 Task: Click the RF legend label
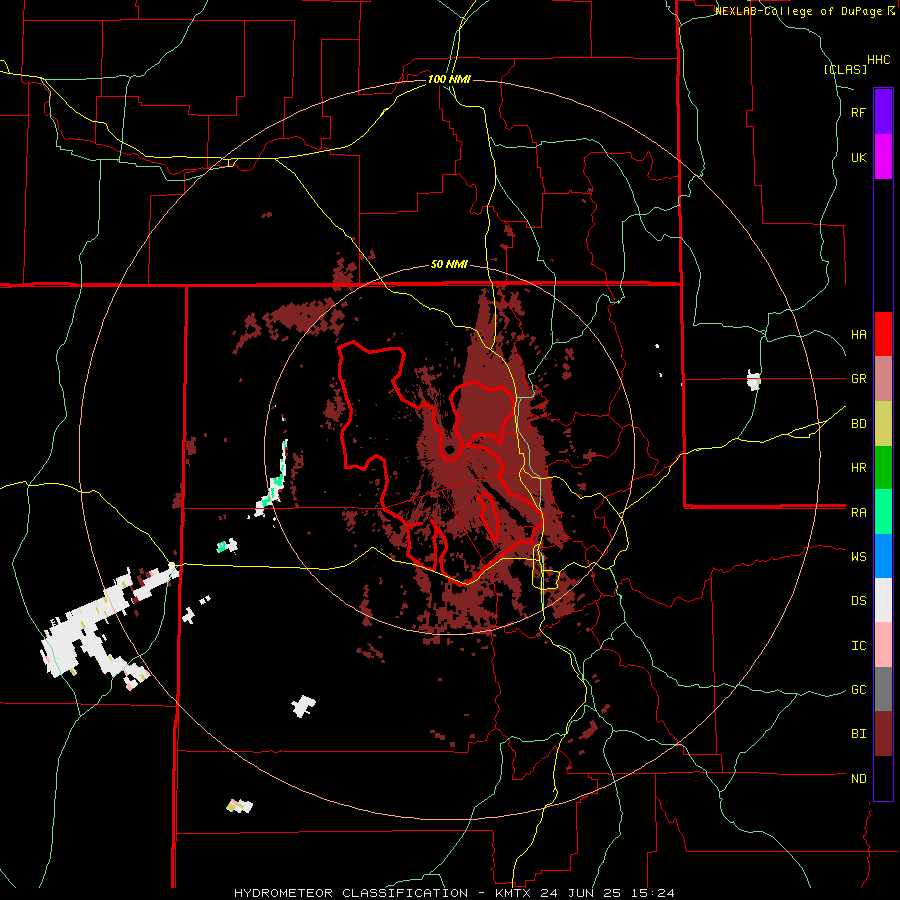pos(858,112)
